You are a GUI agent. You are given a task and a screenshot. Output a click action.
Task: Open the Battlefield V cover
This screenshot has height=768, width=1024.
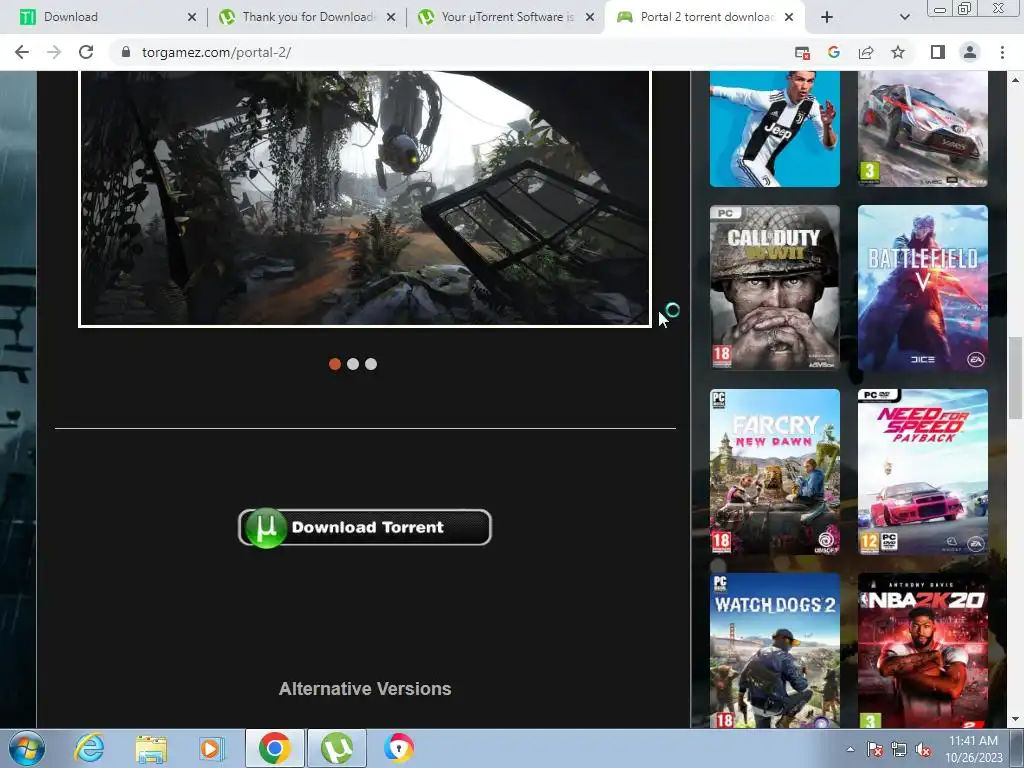(923, 288)
